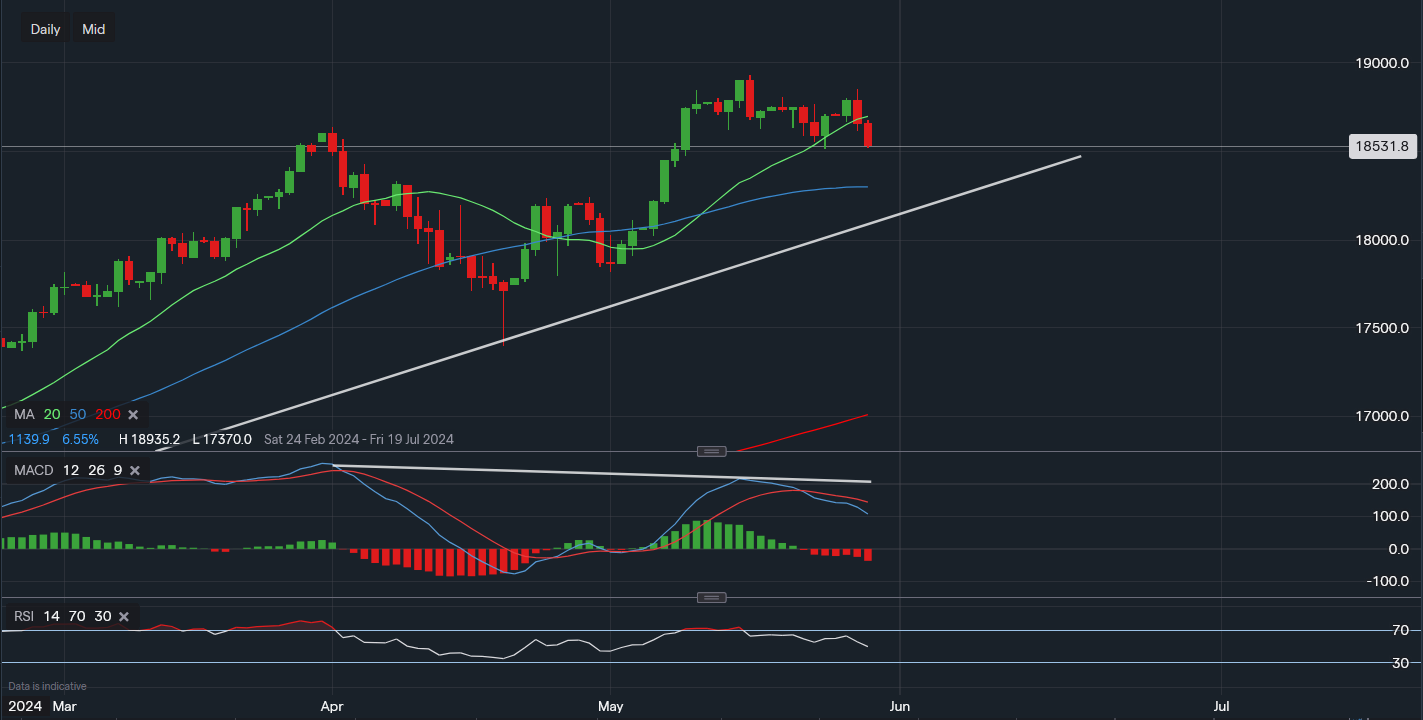
Task: Remove the MA indicator with its X icon
Action: click(134, 414)
